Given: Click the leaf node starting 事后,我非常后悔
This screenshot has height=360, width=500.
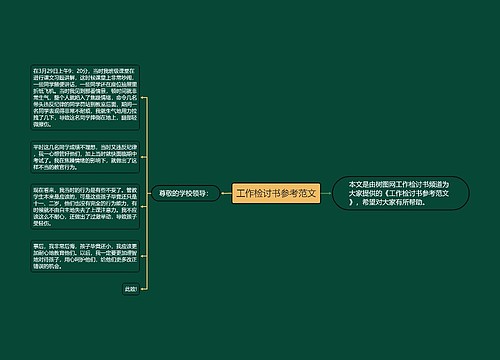Looking at the screenshot, I should pos(85,256).
